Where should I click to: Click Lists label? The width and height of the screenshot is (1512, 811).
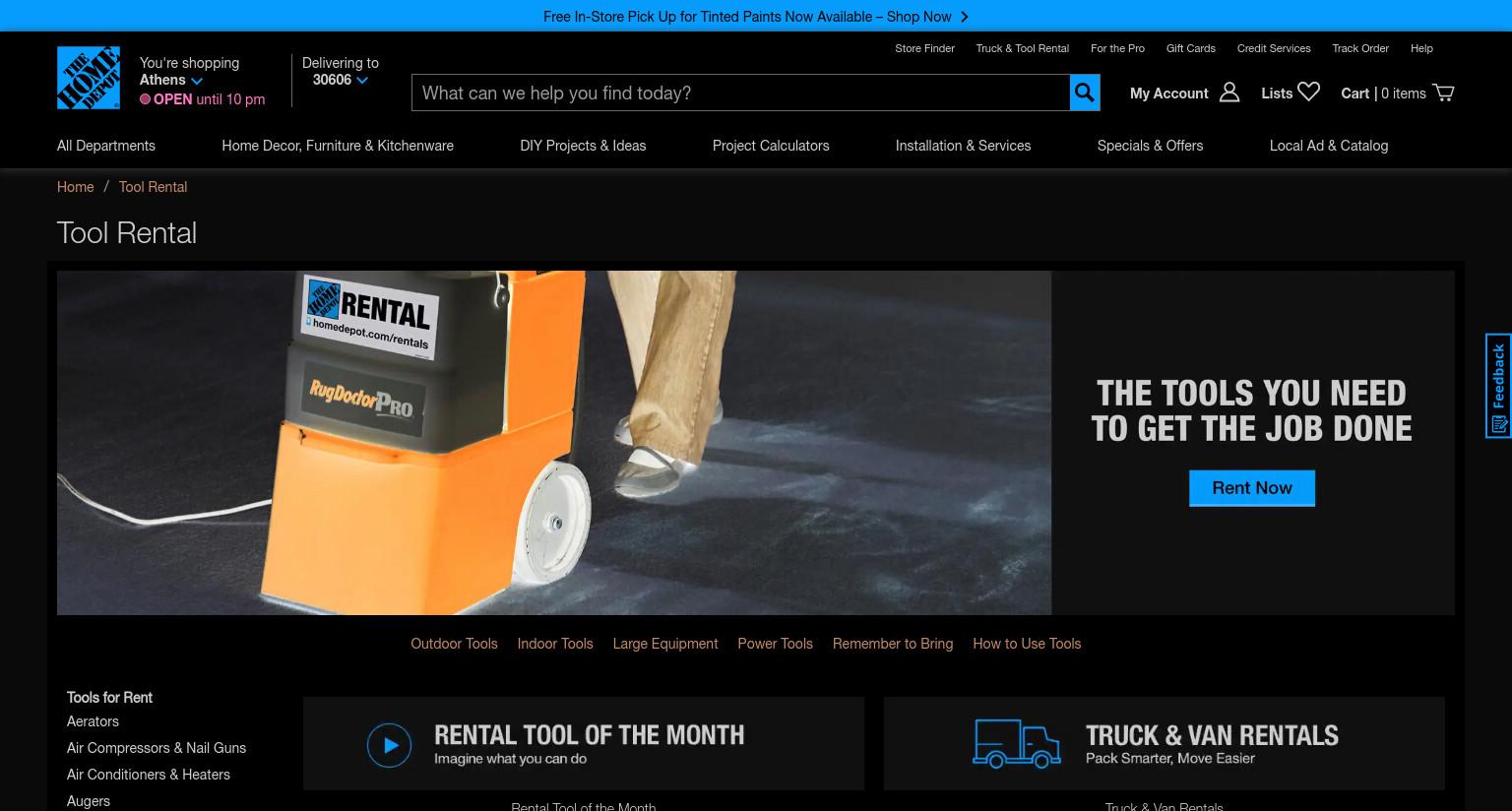pyautogui.click(x=1277, y=94)
